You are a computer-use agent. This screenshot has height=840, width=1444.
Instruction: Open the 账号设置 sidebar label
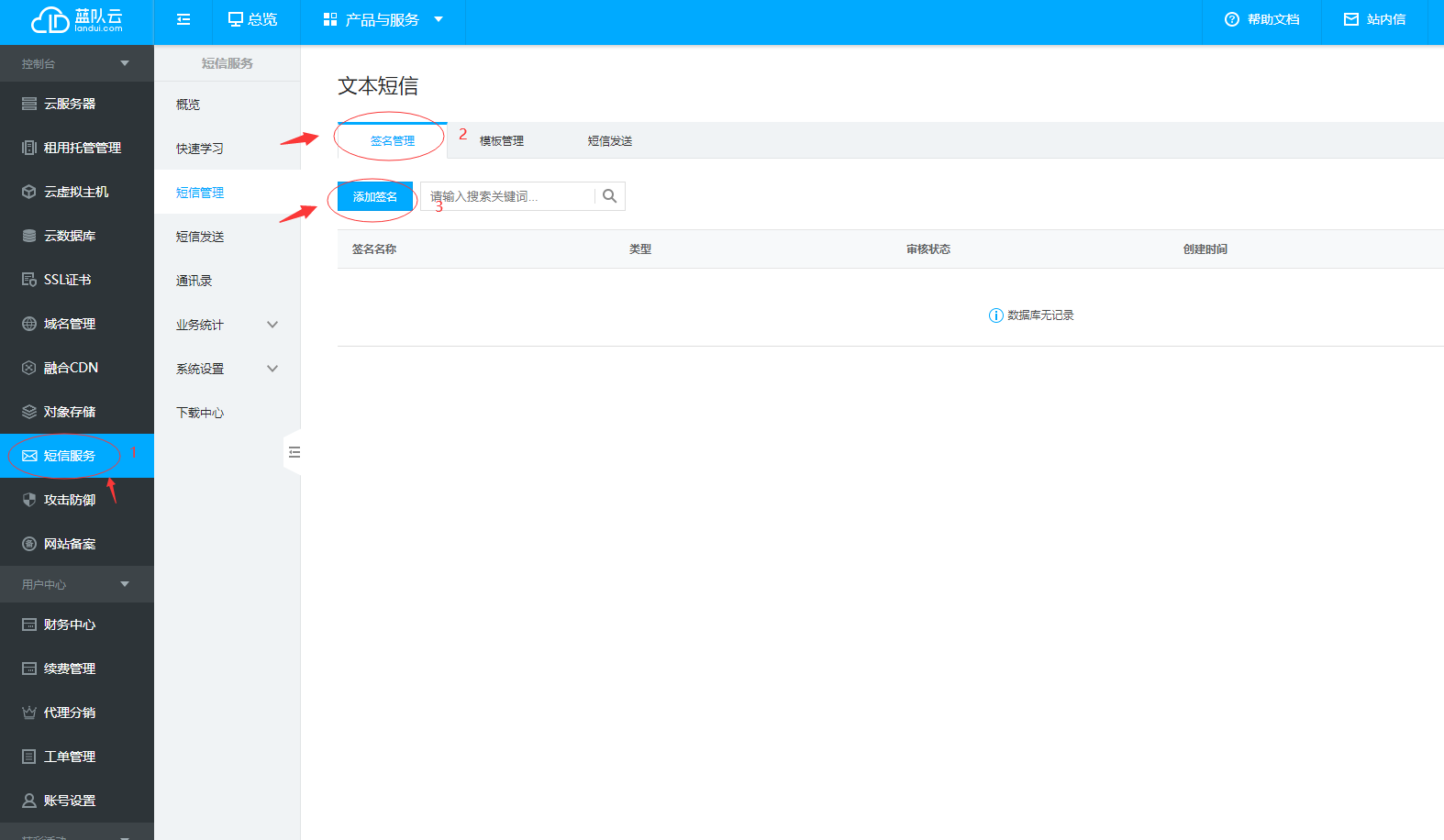coord(70,801)
